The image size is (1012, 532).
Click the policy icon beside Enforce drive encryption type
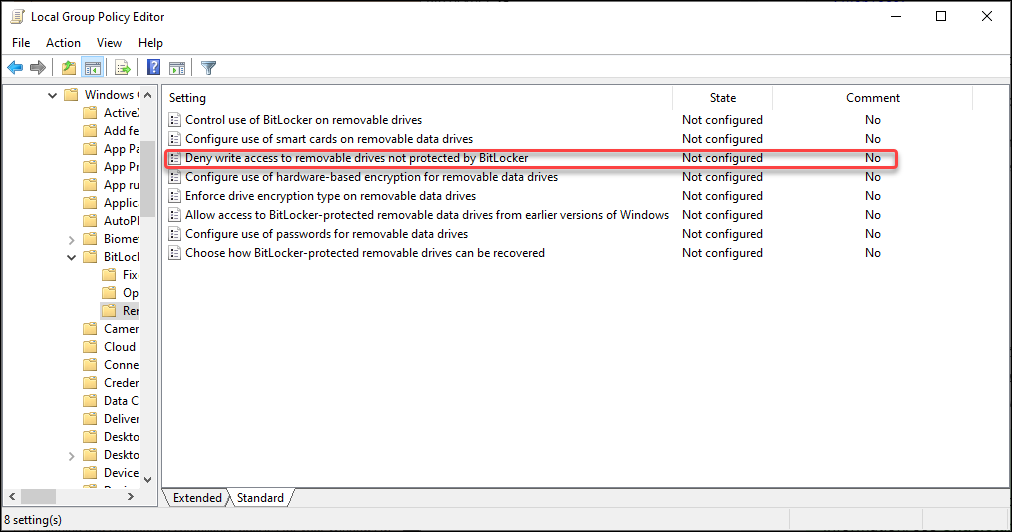[x=174, y=196]
